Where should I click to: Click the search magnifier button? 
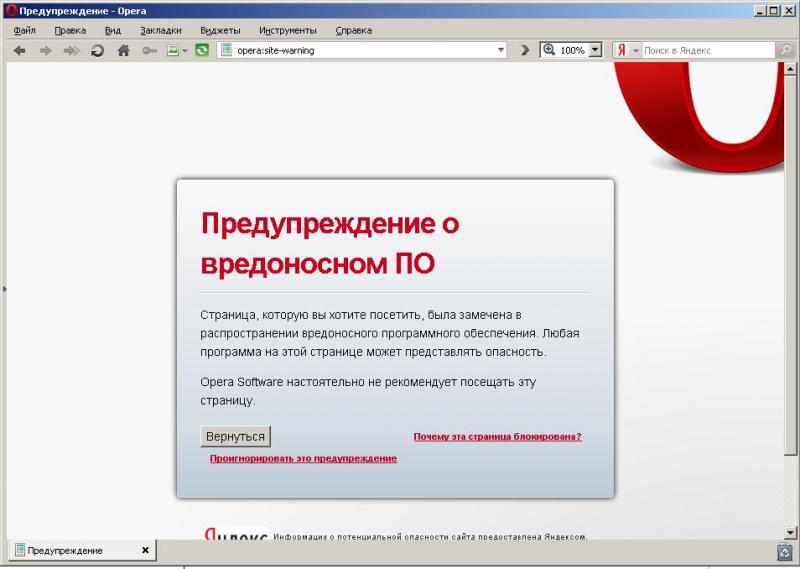[785, 50]
